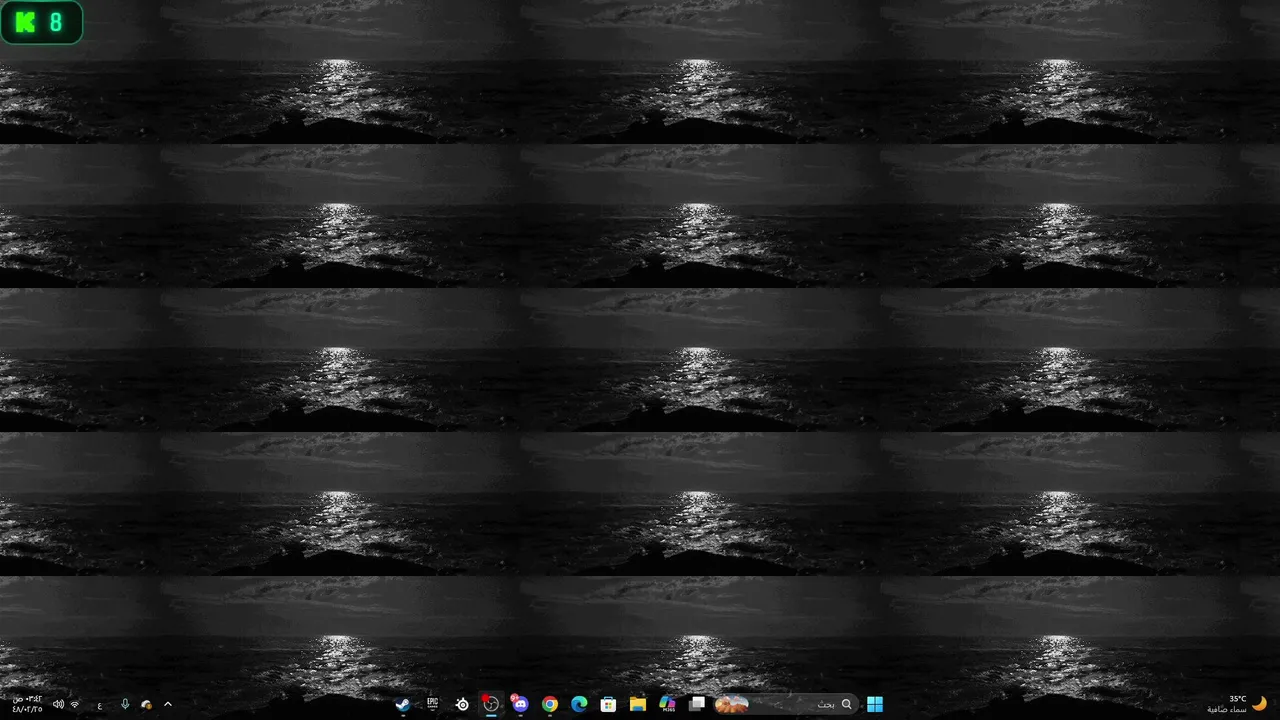
Task: Click the microphone tray icon
Action: (x=125, y=704)
